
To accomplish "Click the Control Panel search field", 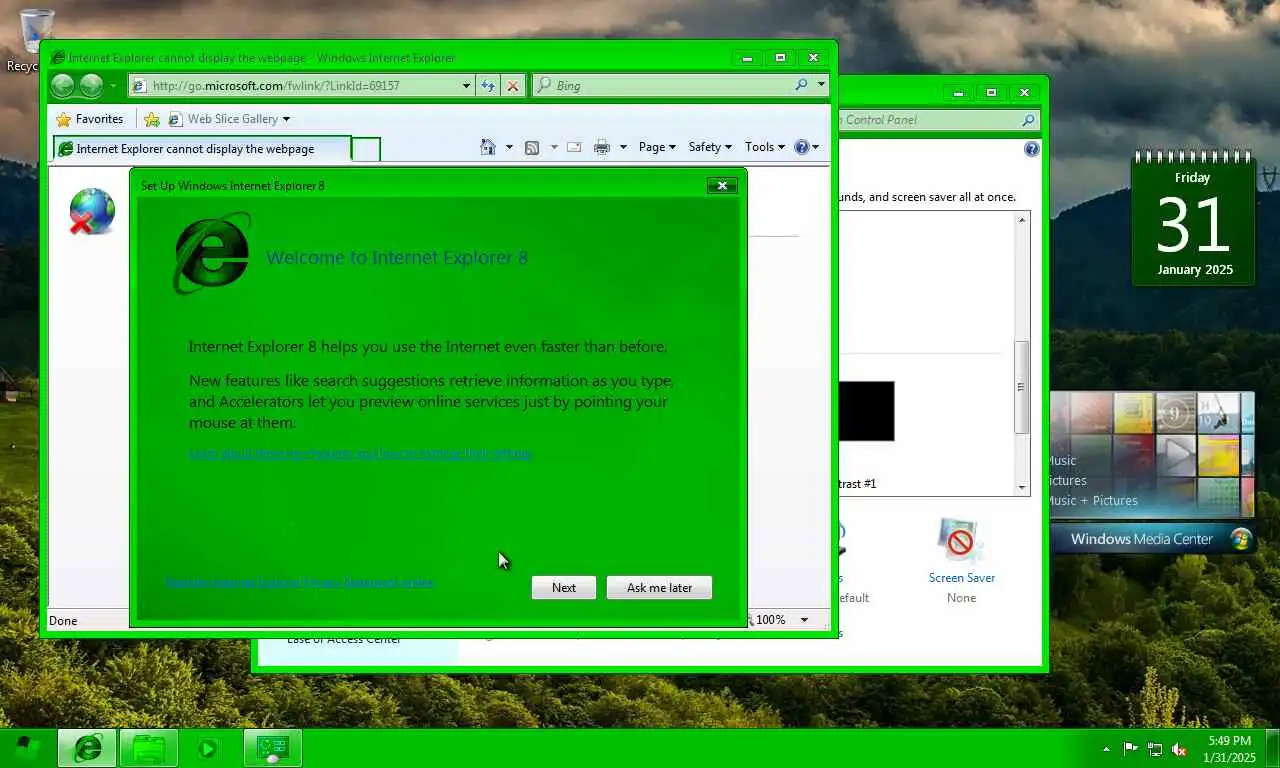I will (937, 120).
